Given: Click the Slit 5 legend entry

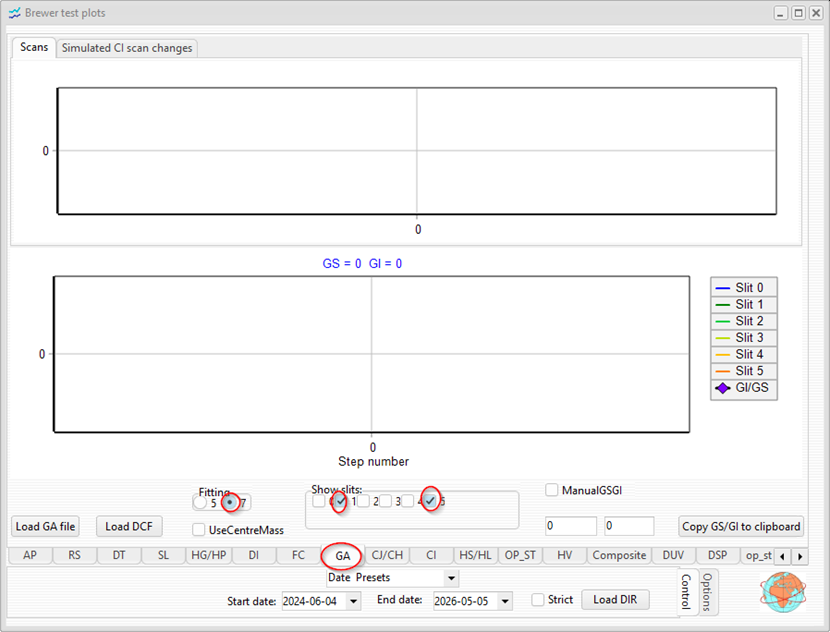Looking at the screenshot, I should [744, 371].
